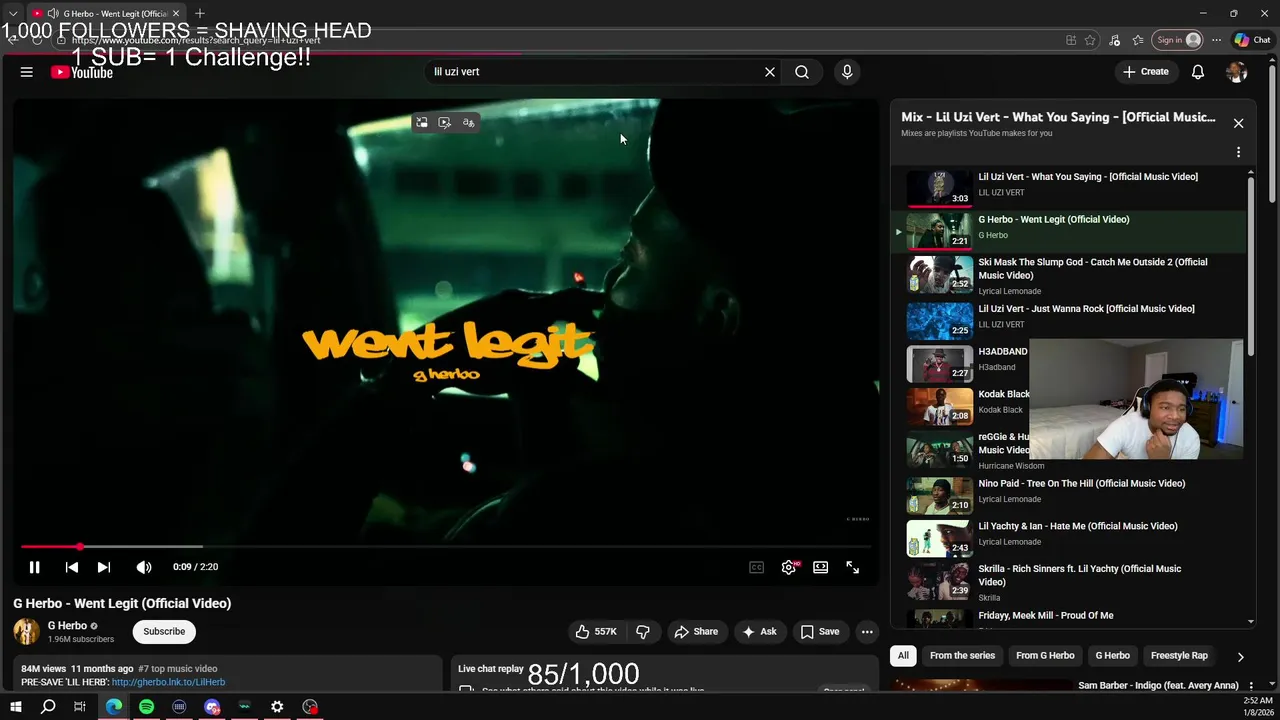Image resolution: width=1280 pixels, height=720 pixels.
Task: Select the G Herbo filter chip
Action: tap(1112, 656)
